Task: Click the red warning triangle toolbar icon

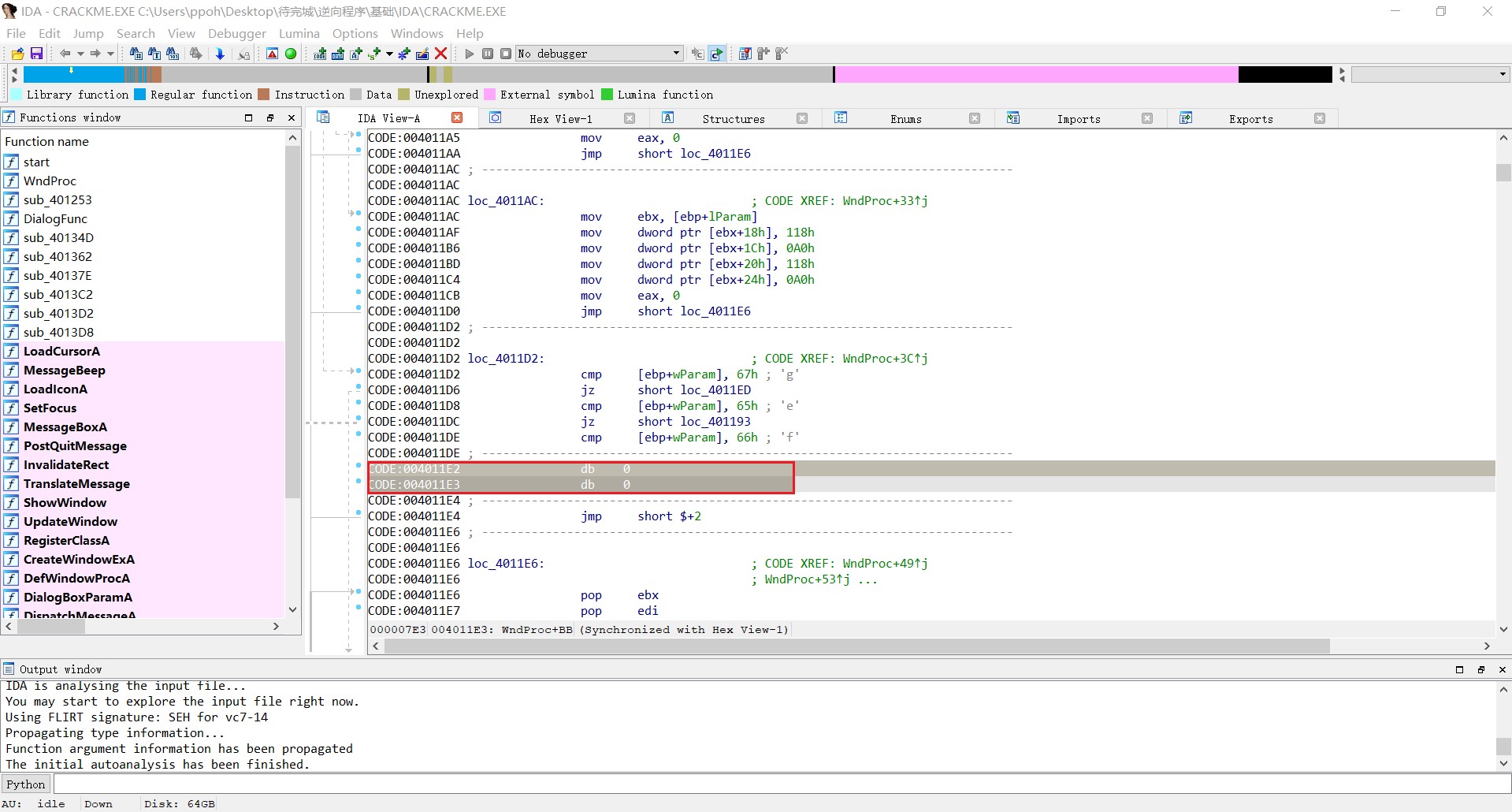Action: [x=272, y=54]
